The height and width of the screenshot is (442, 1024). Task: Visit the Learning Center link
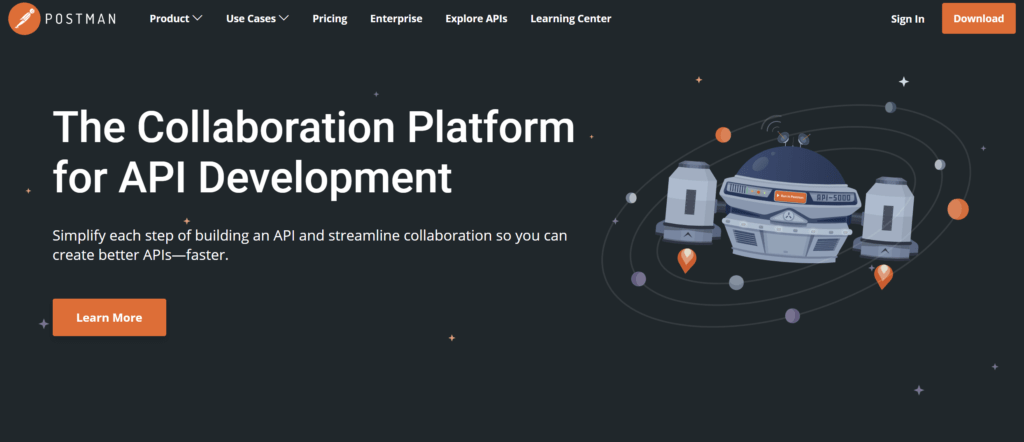click(x=570, y=19)
